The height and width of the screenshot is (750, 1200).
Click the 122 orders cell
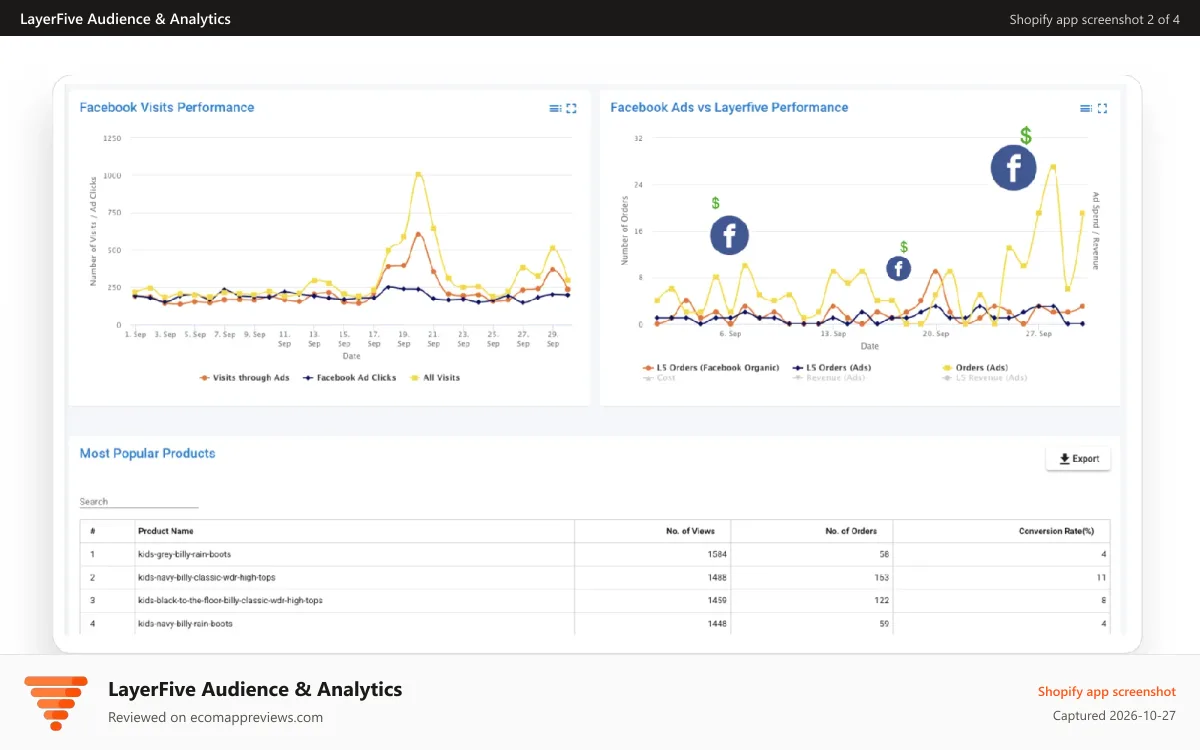813,601
